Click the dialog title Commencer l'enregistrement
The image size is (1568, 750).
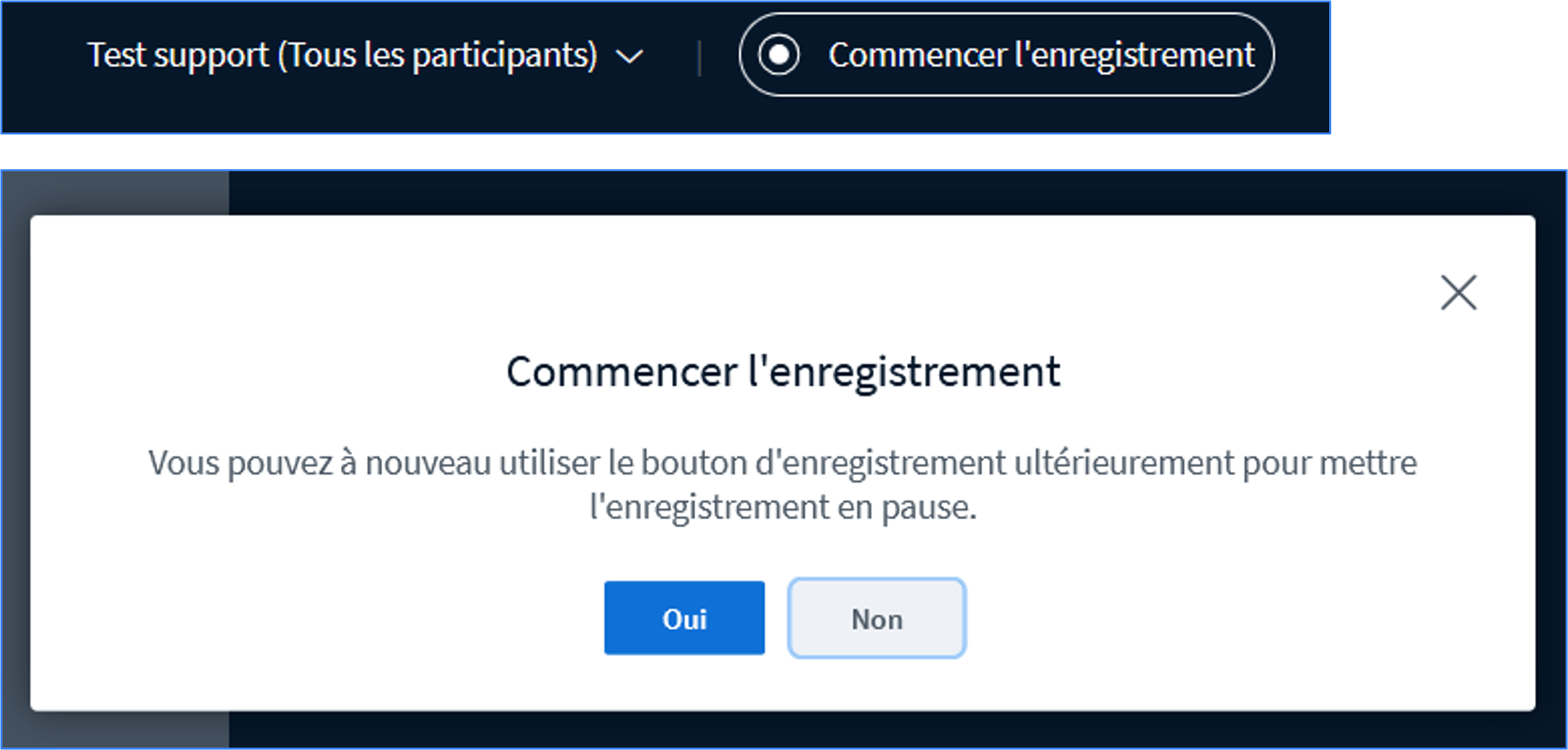pyautogui.click(x=783, y=371)
